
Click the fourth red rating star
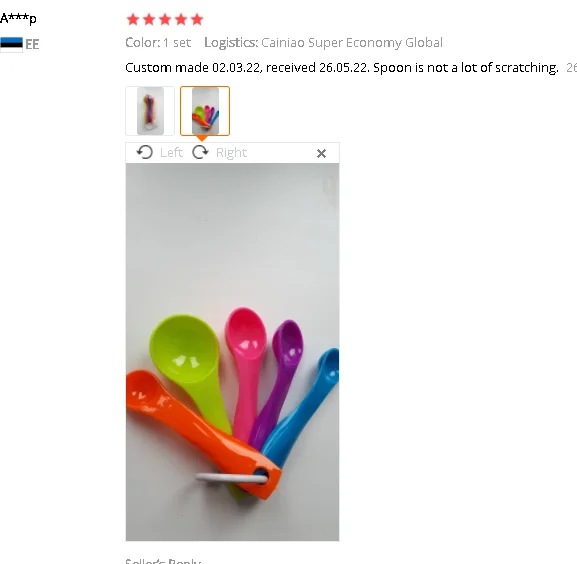pyautogui.click(x=181, y=19)
